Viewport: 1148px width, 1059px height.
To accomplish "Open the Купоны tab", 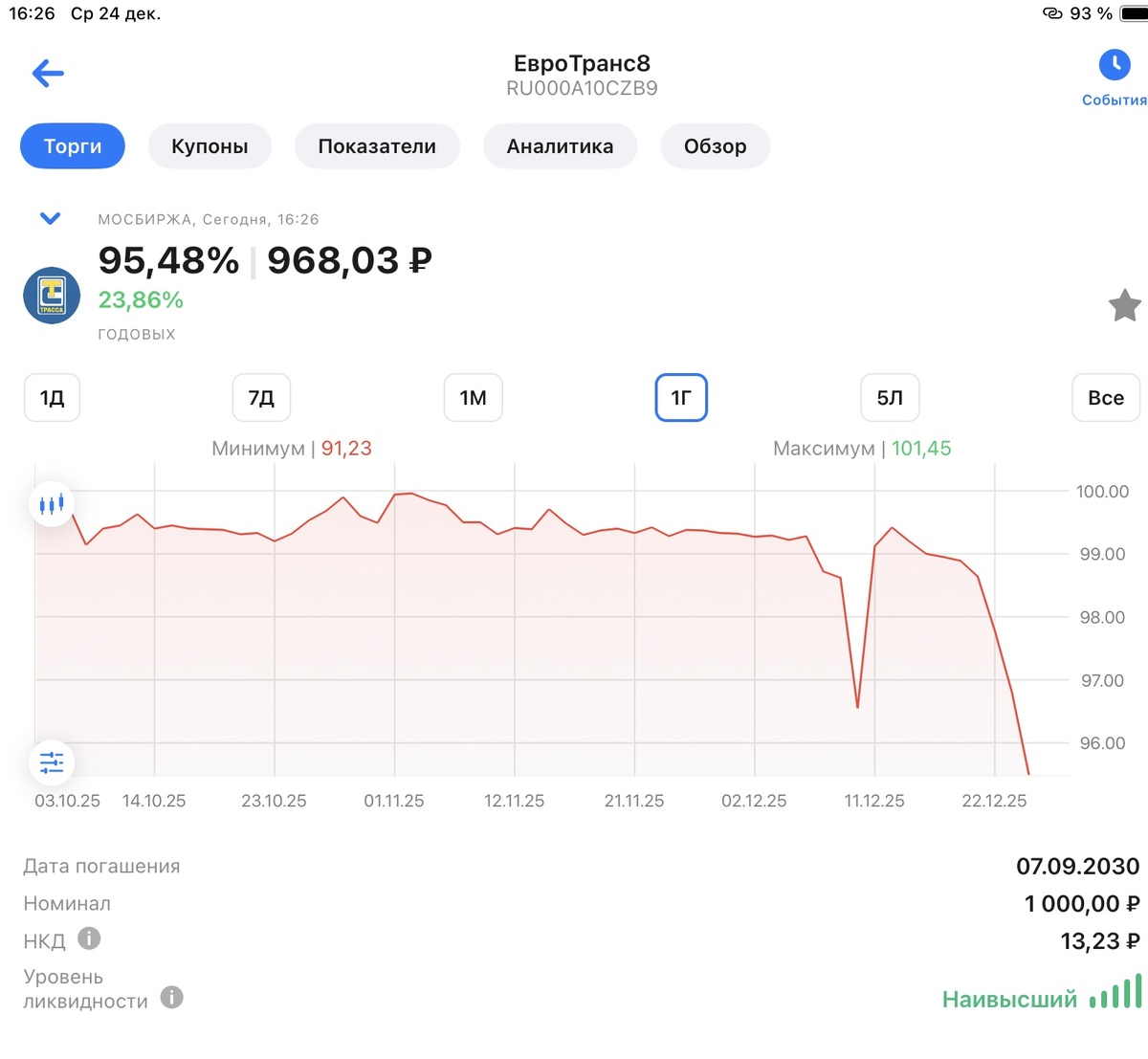I will coord(210,146).
